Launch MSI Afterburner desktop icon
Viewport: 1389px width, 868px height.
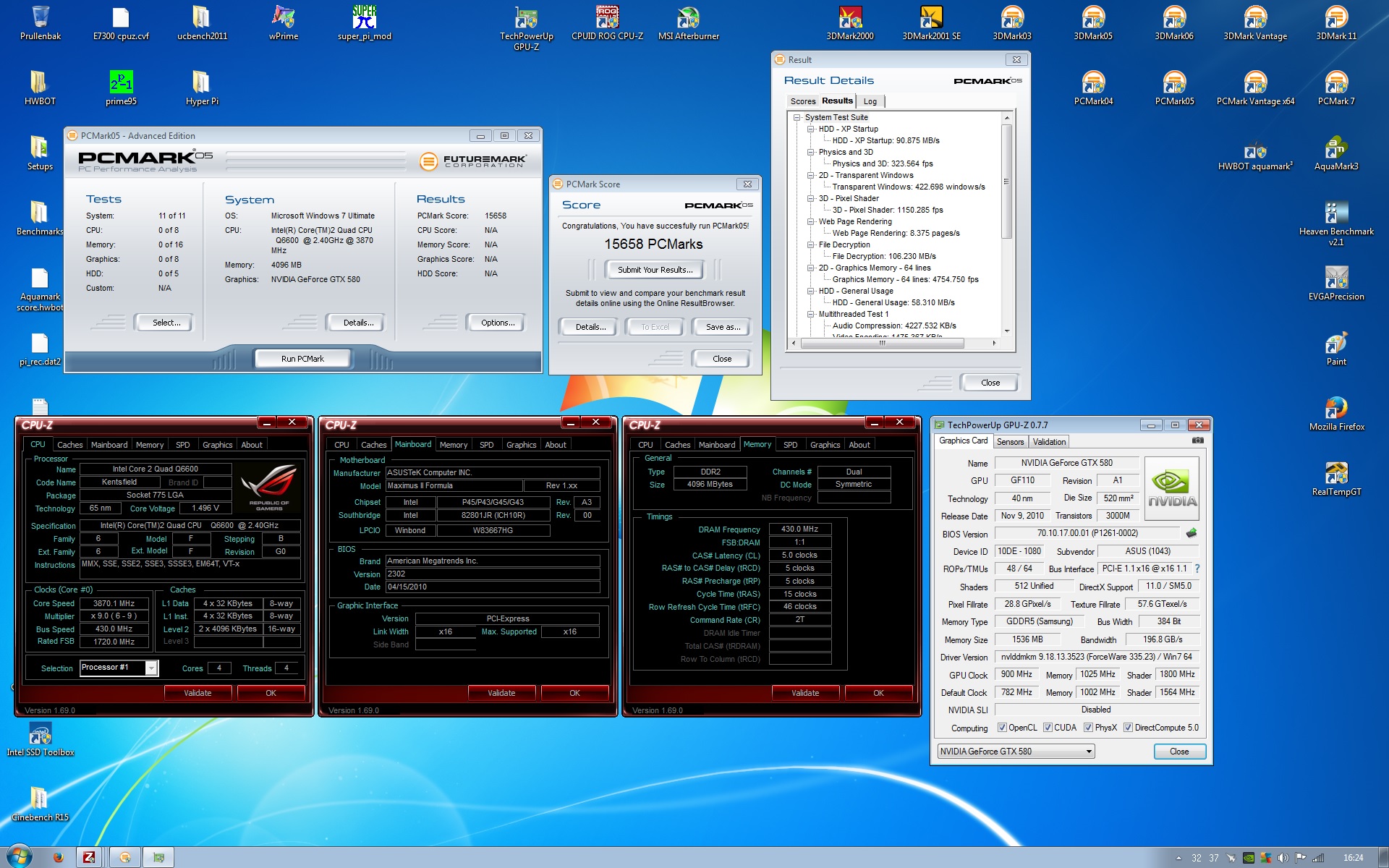point(688,22)
